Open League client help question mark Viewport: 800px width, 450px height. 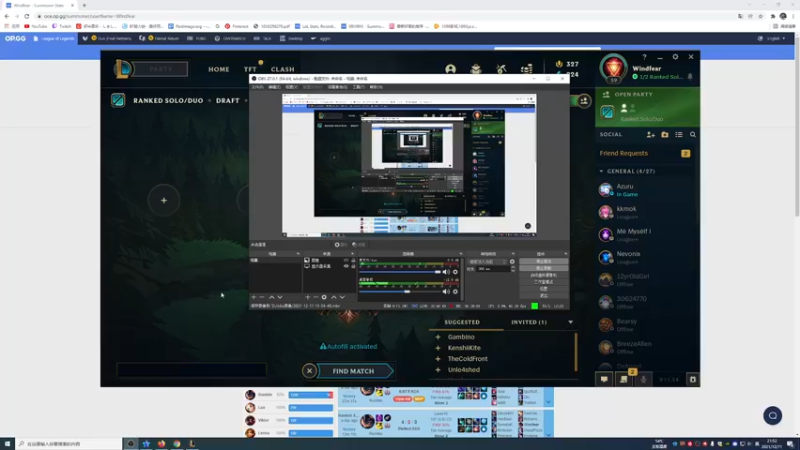point(644,57)
